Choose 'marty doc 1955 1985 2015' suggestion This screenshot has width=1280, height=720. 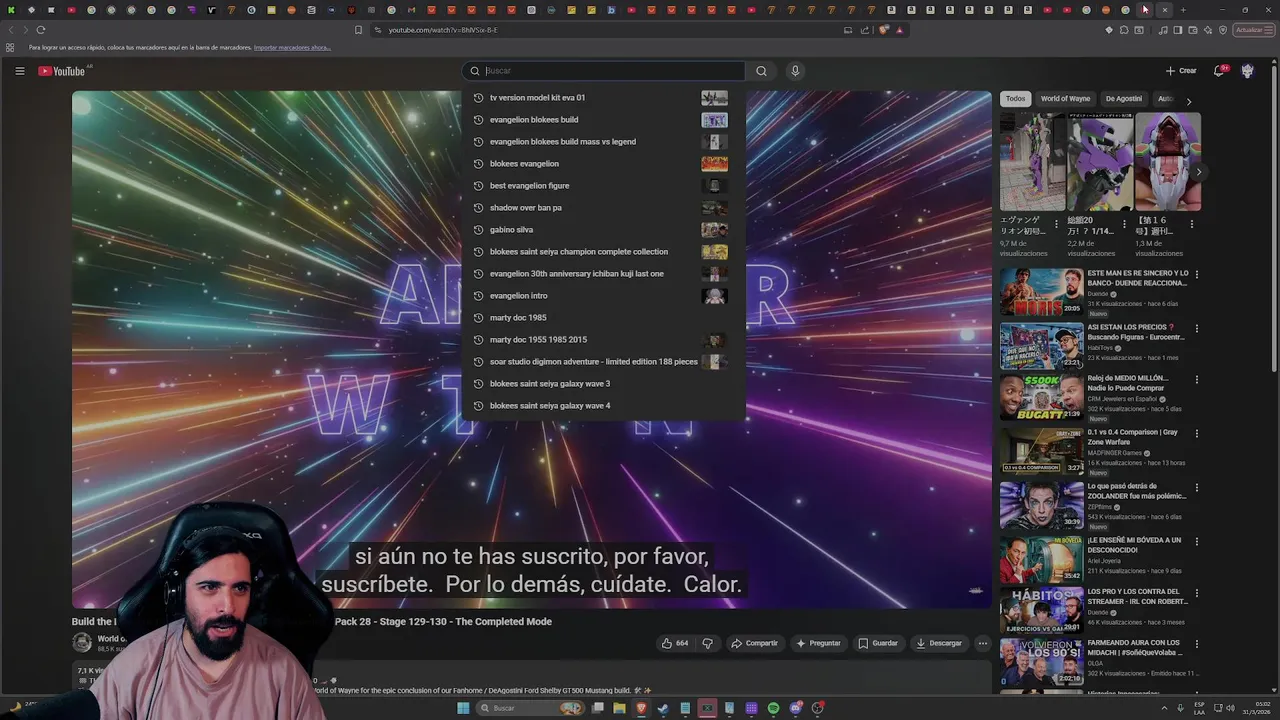(x=604, y=340)
